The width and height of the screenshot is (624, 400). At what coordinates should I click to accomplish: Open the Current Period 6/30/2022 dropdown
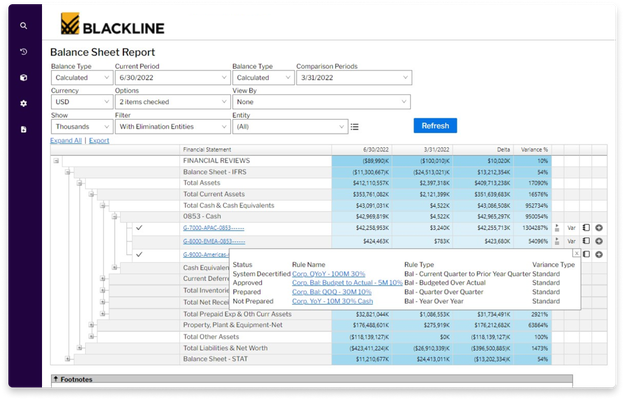point(172,78)
